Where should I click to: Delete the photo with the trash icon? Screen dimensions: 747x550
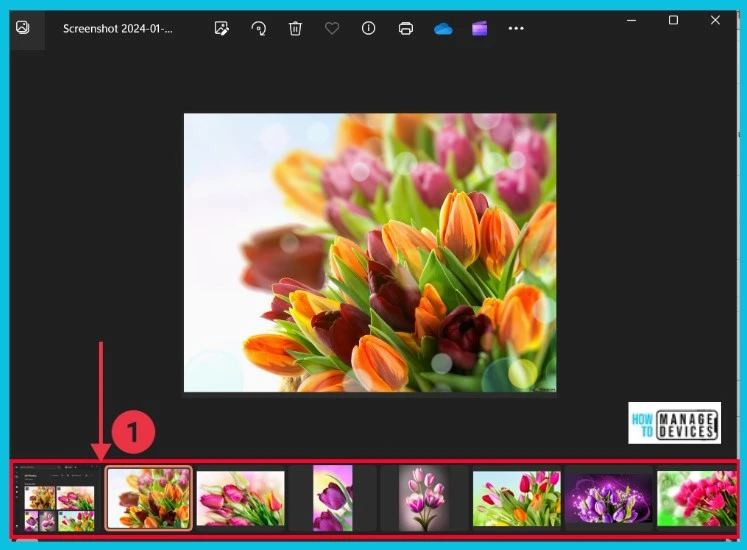point(295,28)
